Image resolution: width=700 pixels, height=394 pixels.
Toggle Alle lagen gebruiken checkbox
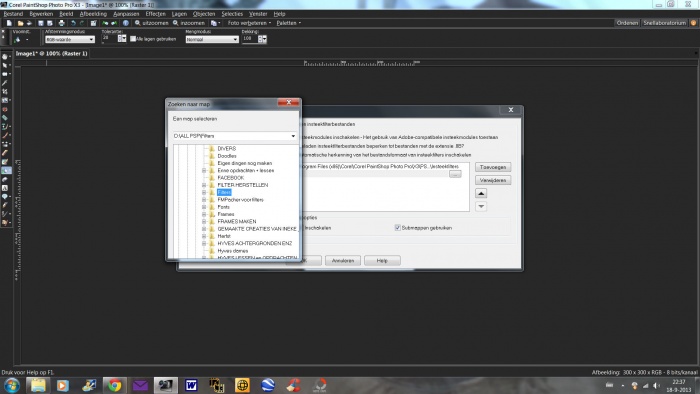coord(133,39)
